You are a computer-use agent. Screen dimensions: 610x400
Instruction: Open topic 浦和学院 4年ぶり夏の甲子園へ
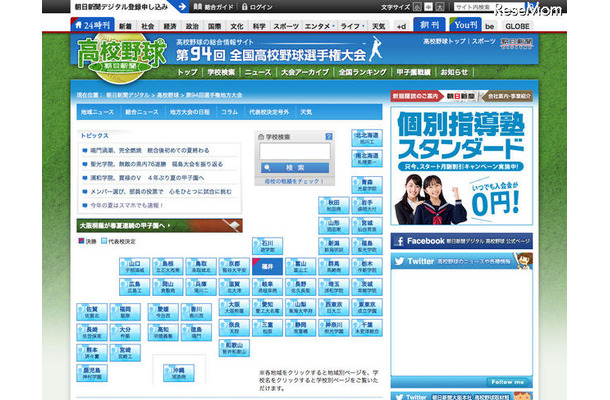[147, 178]
